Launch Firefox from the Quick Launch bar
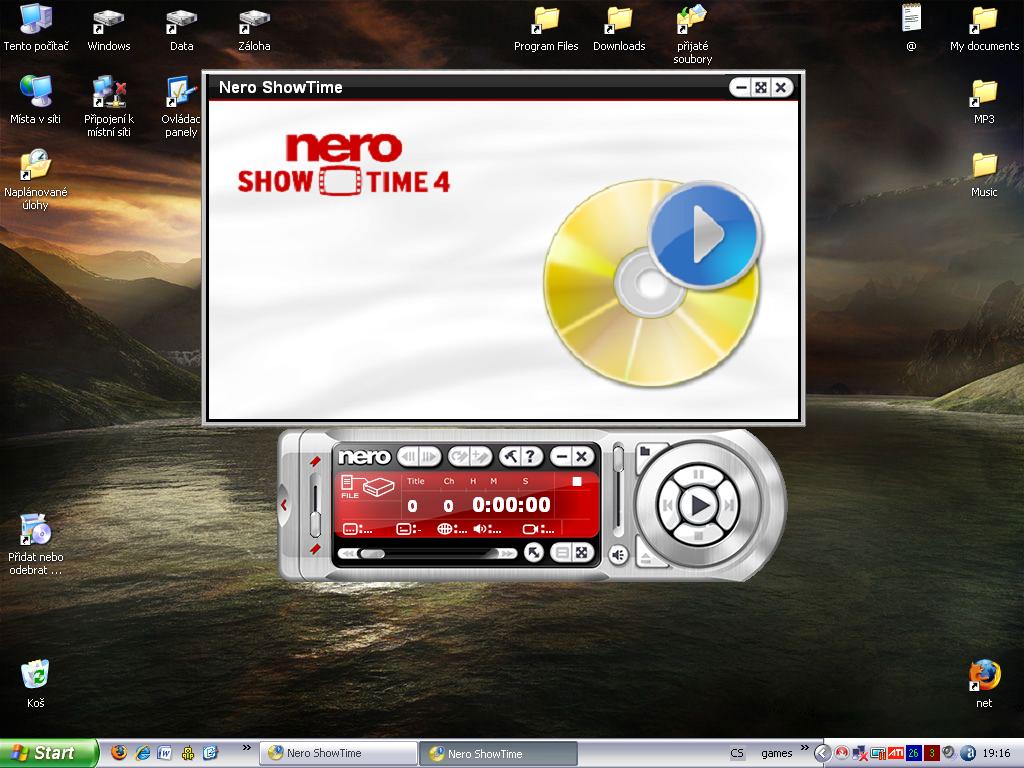This screenshot has width=1024, height=768. pyautogui.click(x=119, y=753)
